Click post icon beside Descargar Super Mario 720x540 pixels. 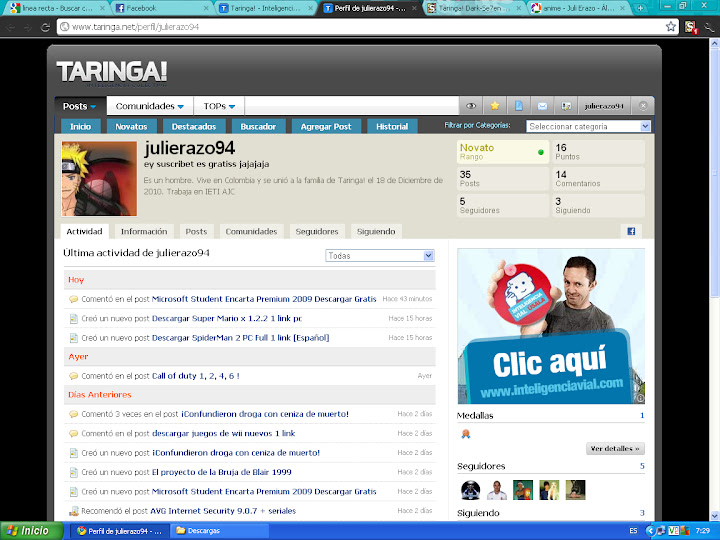point(73,318)
